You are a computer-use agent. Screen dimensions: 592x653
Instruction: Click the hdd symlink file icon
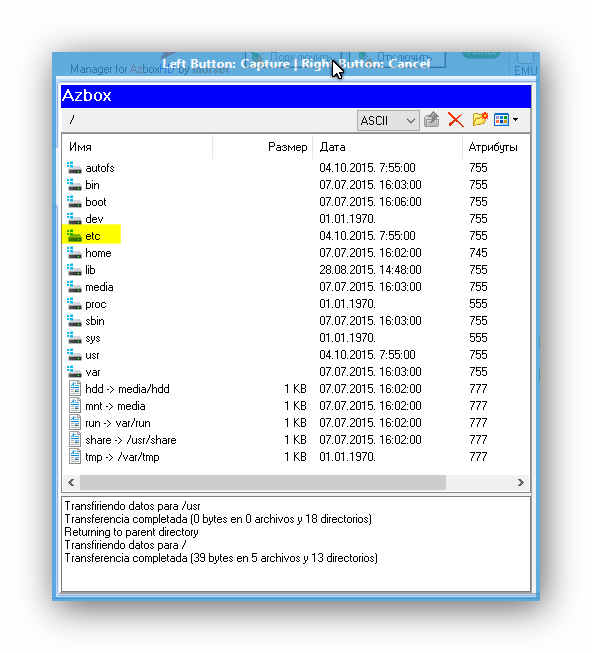tap(75, 389)
